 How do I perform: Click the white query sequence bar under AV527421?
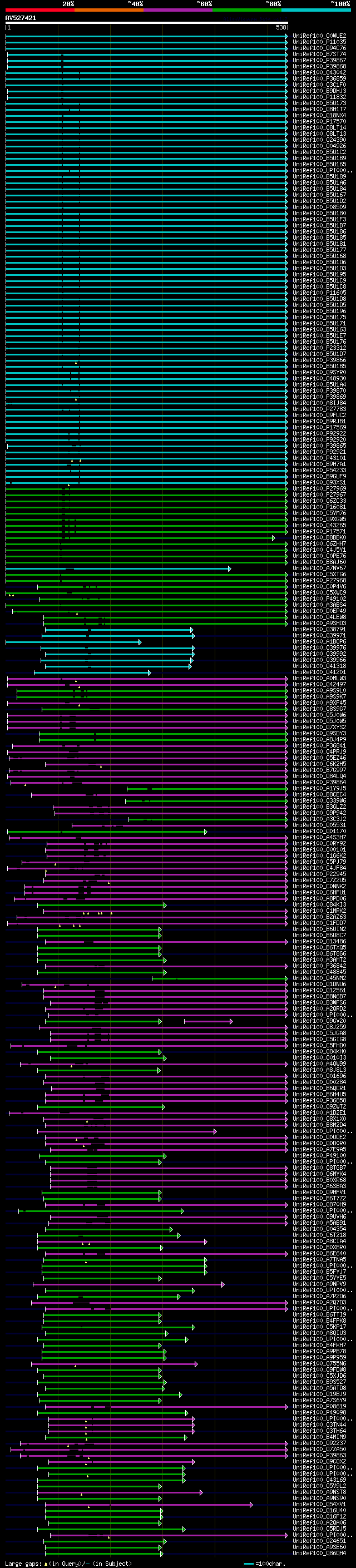(x=147, y=22)
